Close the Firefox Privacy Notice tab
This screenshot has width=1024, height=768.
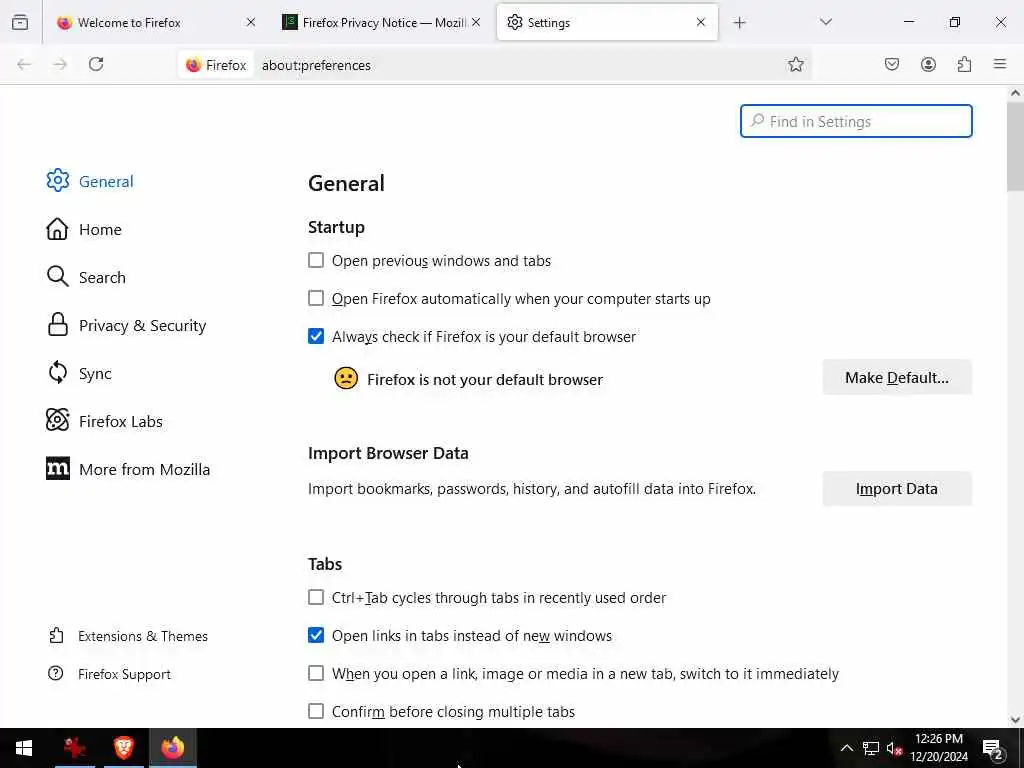pos(476,22)
